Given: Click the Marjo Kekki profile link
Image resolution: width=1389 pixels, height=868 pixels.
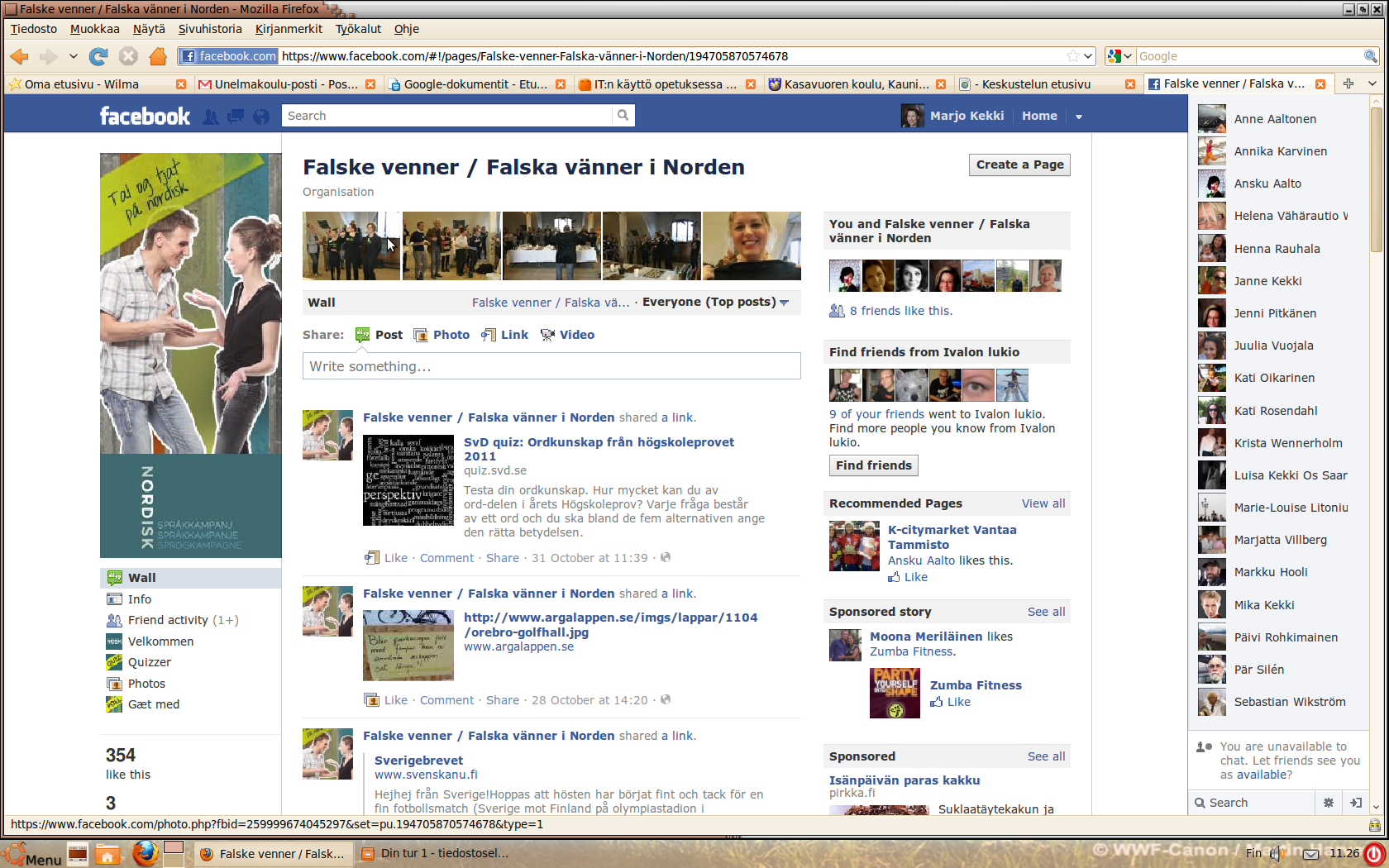Looking at the screenshot, I should 967,116.
